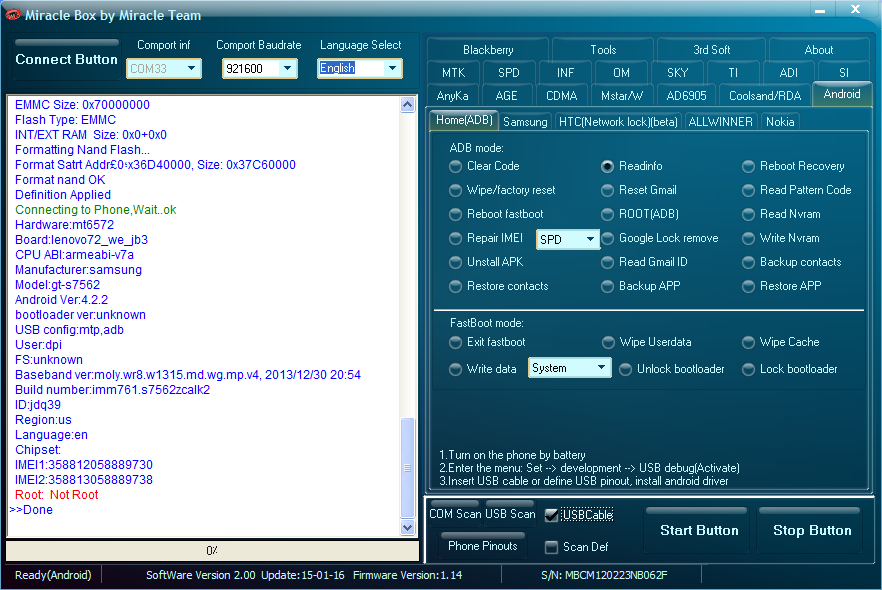Click the log scrollbar thumb
Screen dimensions: 882x590
click(x=408, y=468)
